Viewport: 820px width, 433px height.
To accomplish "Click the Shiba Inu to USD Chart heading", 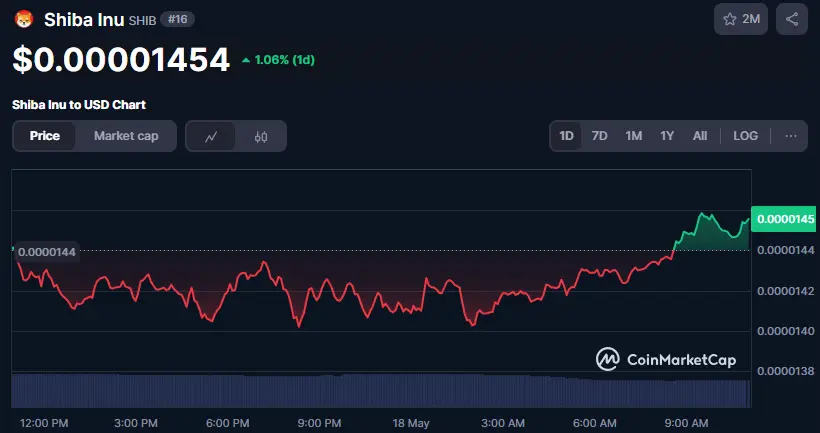I will [x=79, y=105].
